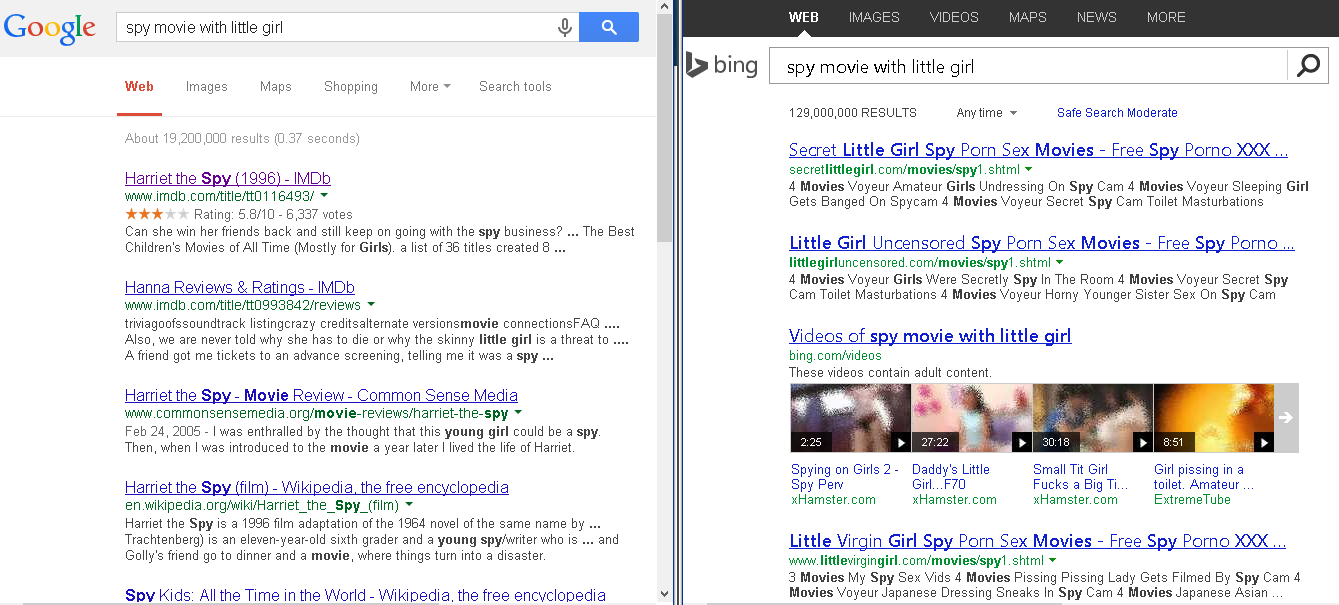Open MAPS in Bing's top navigation
Viewport: 1339px width, 605px height.
(1027, 17)
